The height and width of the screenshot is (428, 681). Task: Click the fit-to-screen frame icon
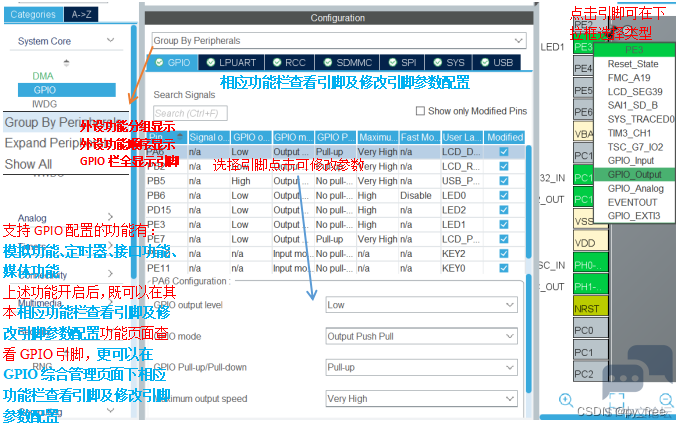coord(616,401)
